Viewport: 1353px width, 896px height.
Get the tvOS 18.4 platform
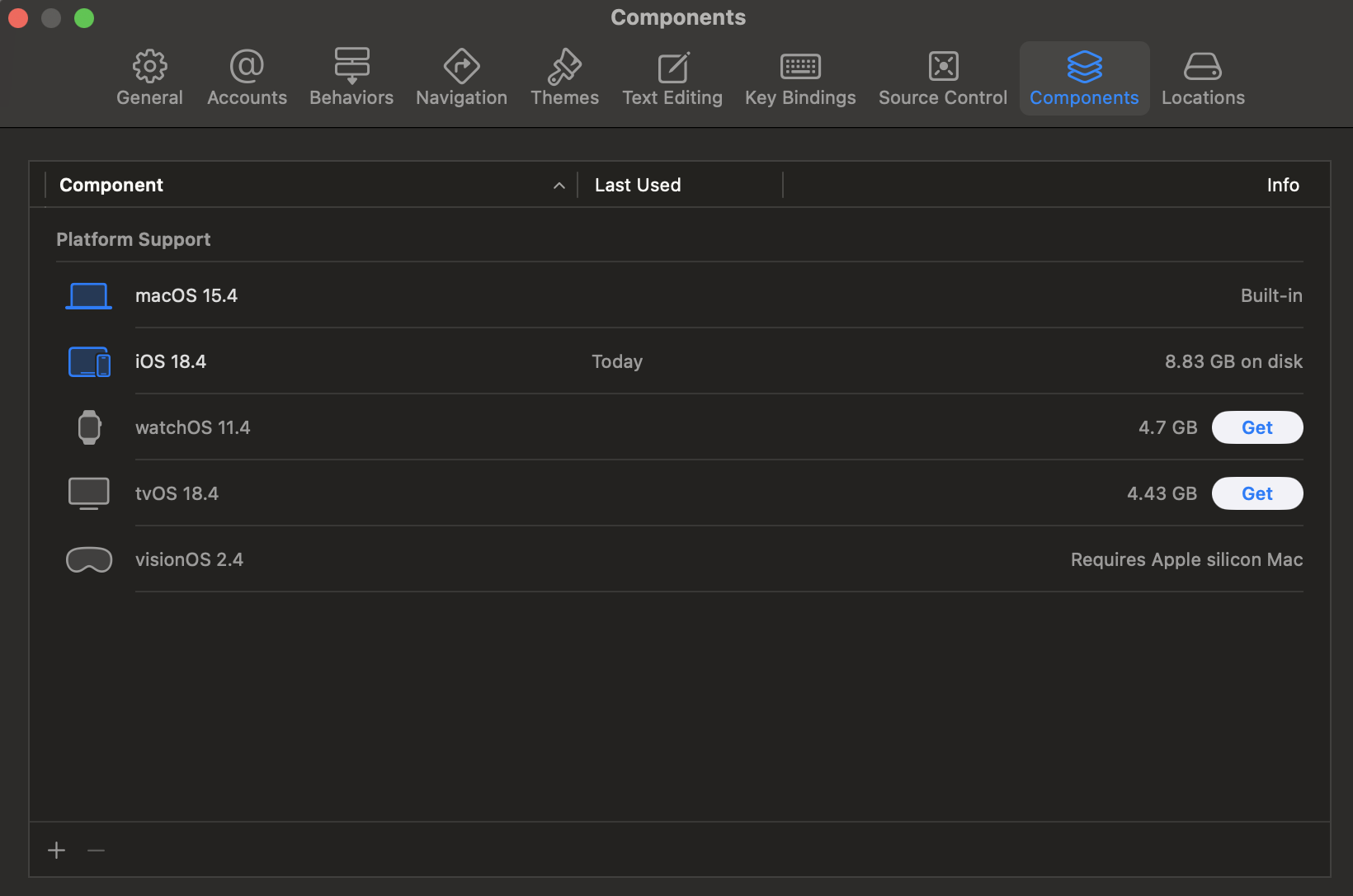1257,493
